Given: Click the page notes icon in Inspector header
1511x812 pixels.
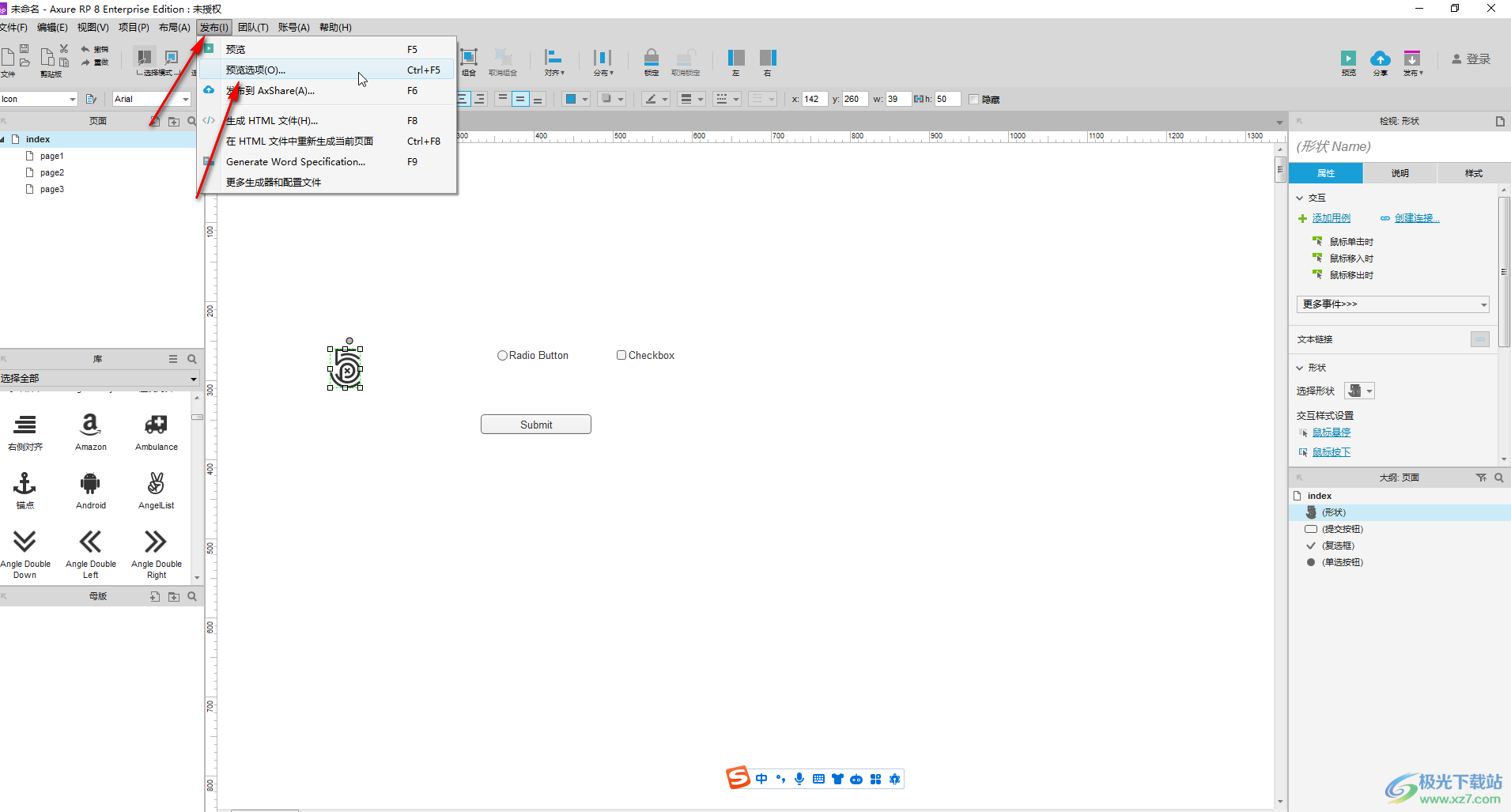Looking at the screenshot, I should point(1500,121).
